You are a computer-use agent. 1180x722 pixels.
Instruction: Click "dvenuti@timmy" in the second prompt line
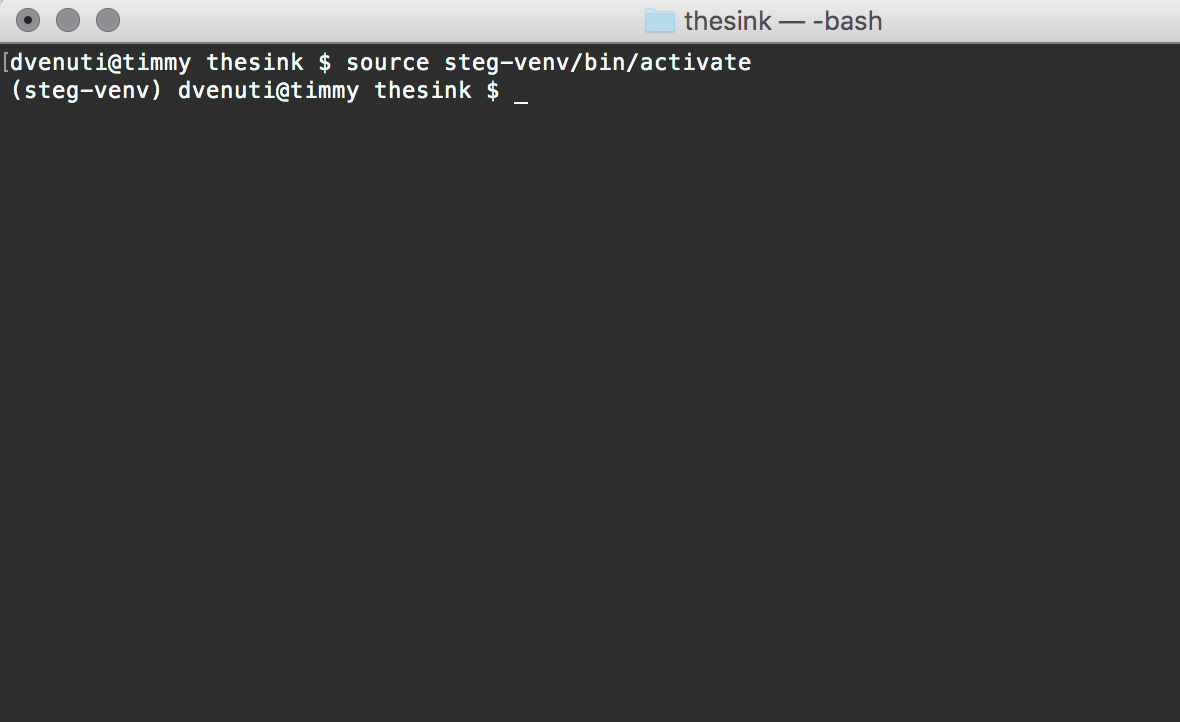pos(268,90)
